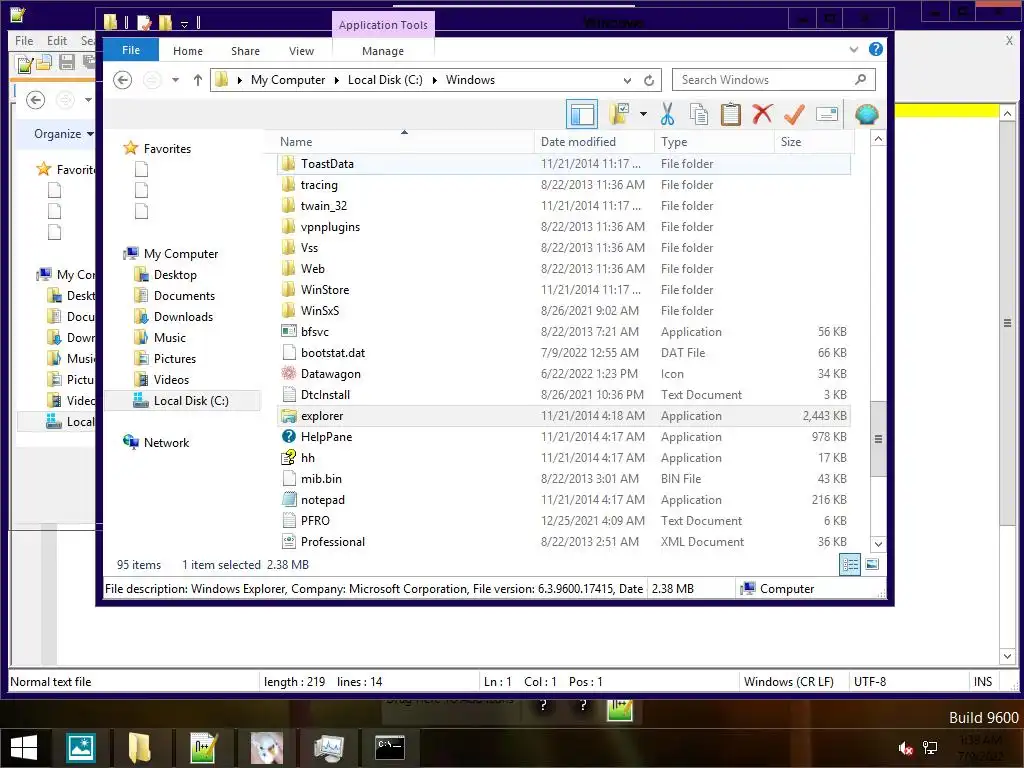Open the View ribbon tab
Viewport: 1024px width, 768px height.
301,51
